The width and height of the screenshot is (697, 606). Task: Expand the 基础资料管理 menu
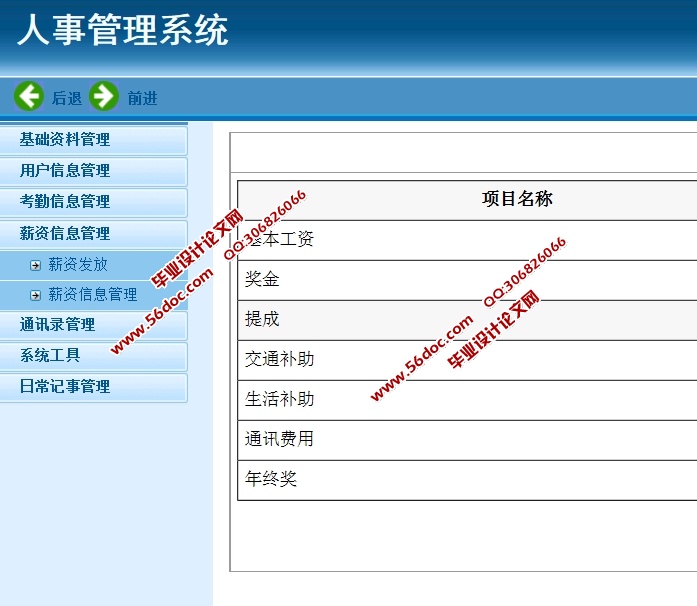65,140
